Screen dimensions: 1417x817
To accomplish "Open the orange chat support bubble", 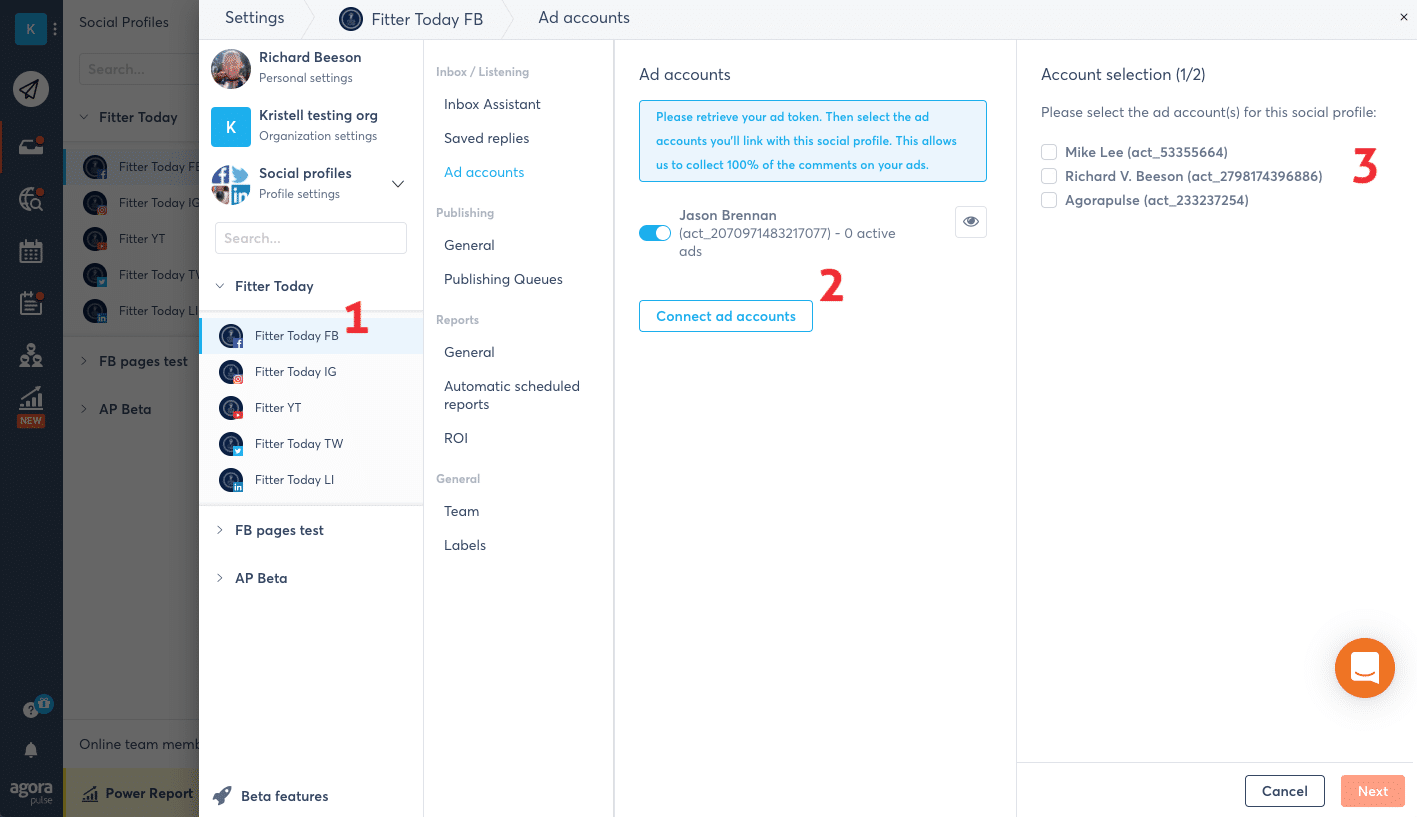I will (1364, 668).
